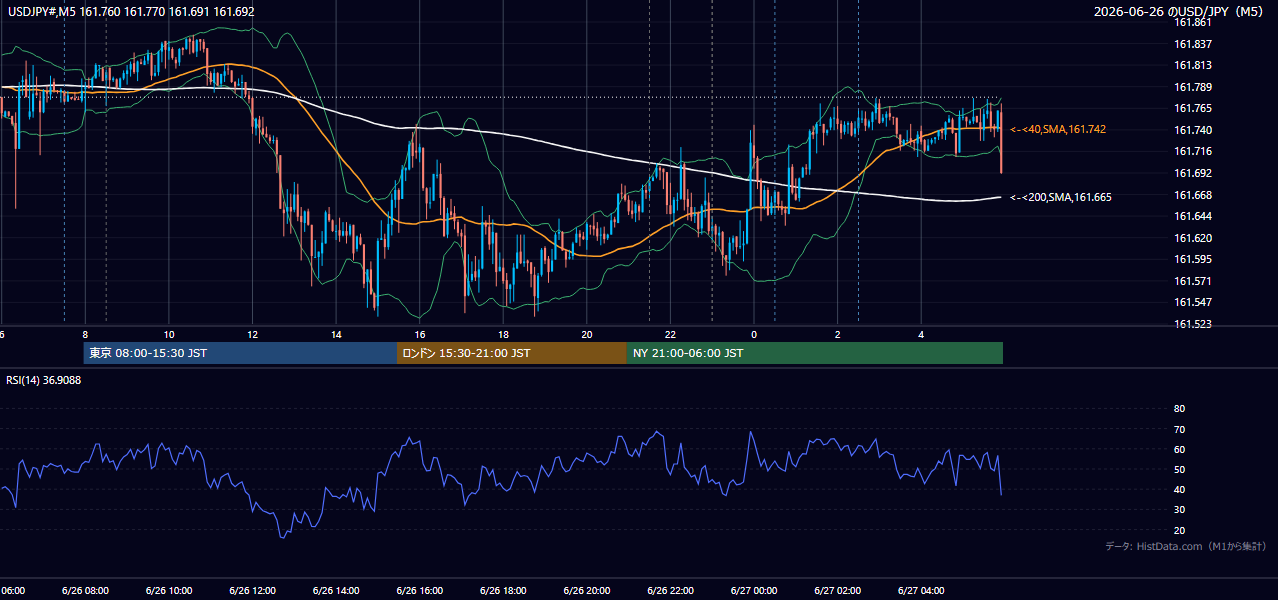Image resolution: width=1278 pixels, height=600 pixels.
Task: Click the 6/27 00:00 time label
Action: click(x=754, y=591)
